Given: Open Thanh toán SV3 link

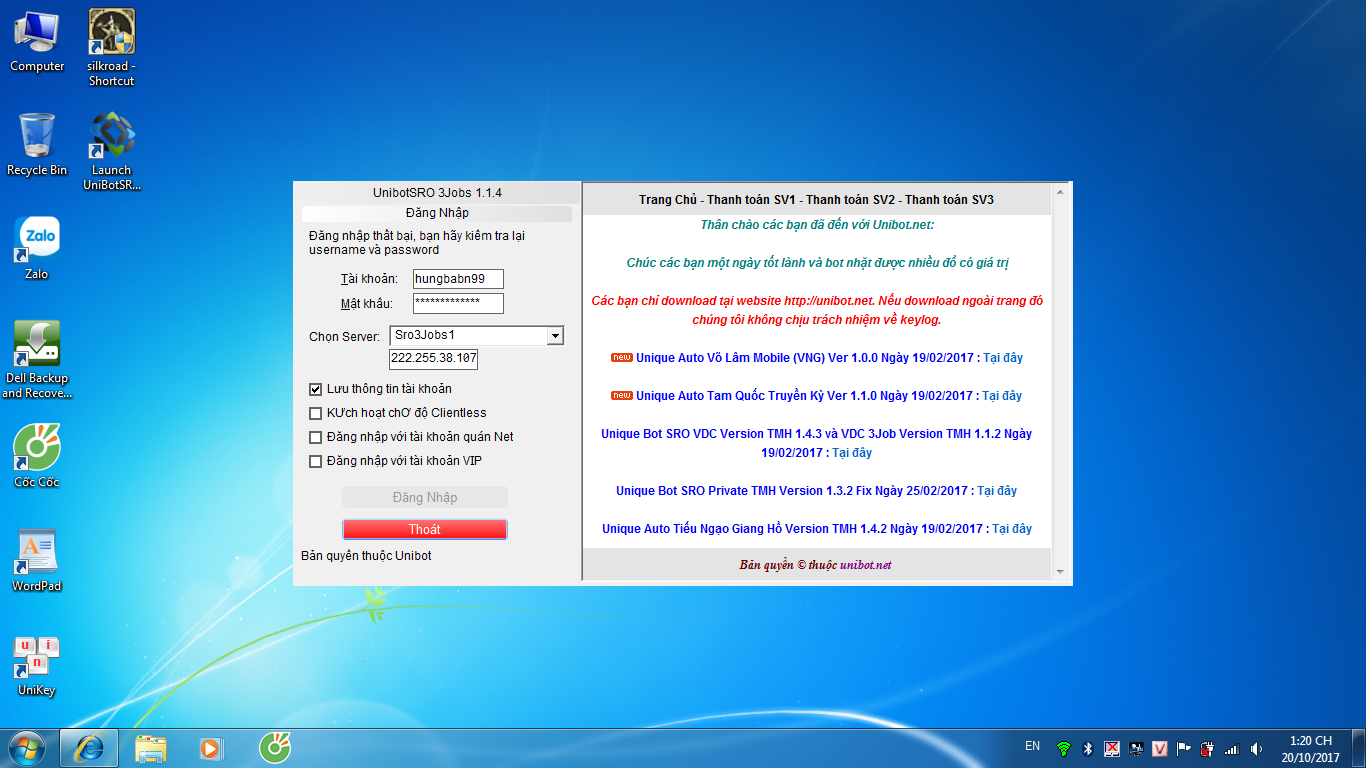Looking at the screenshot, I should tap(949, 200).
